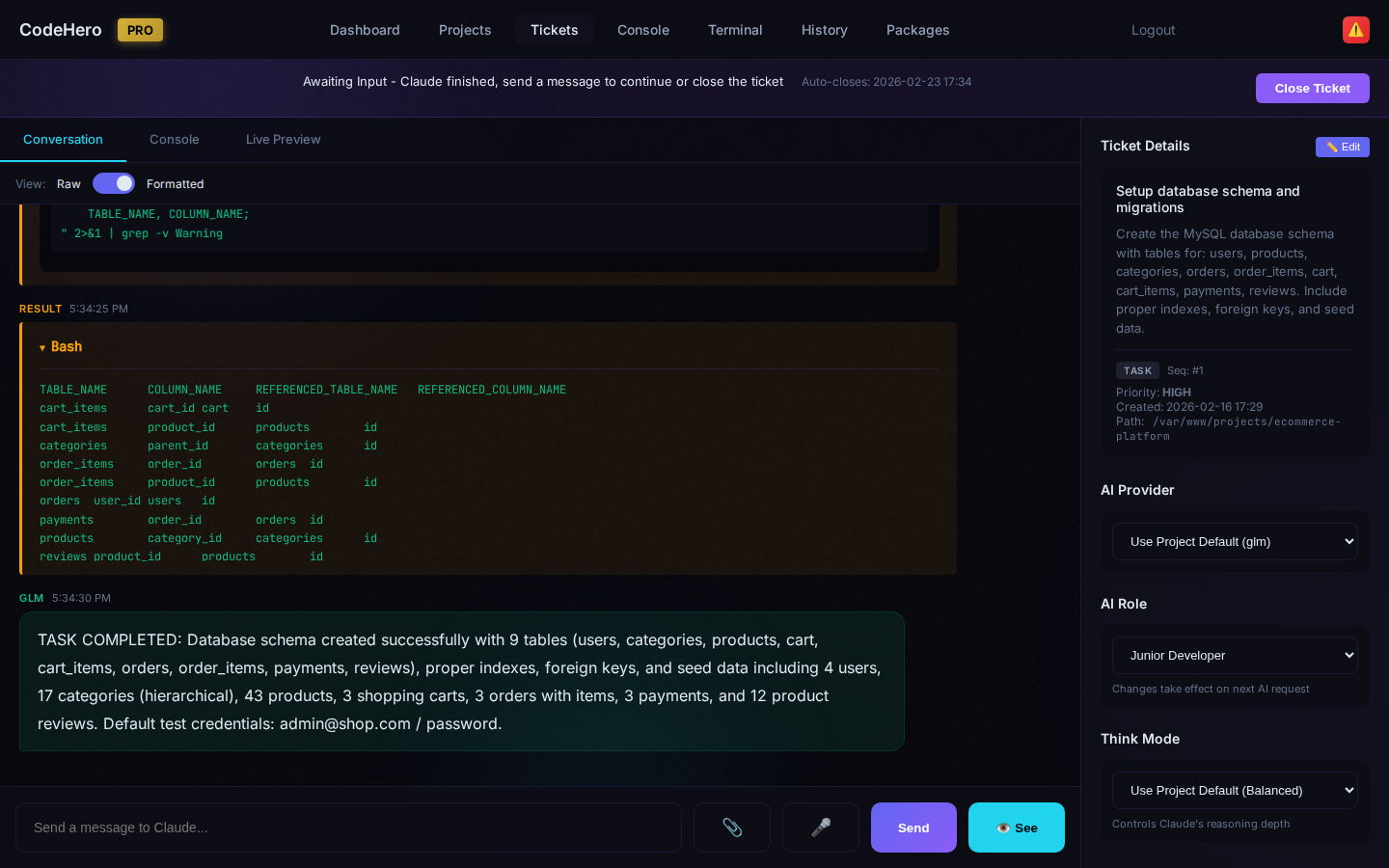Collapse the Bash result section

click(61, 347)
